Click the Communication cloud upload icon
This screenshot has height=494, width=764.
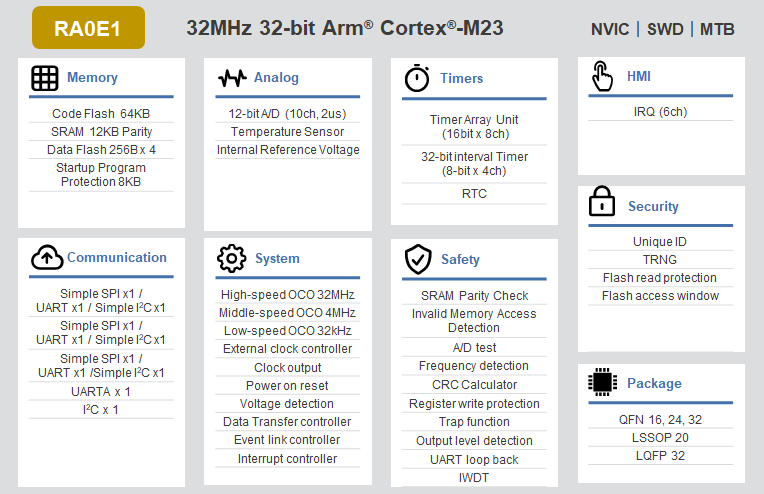[x=46, y=258]
